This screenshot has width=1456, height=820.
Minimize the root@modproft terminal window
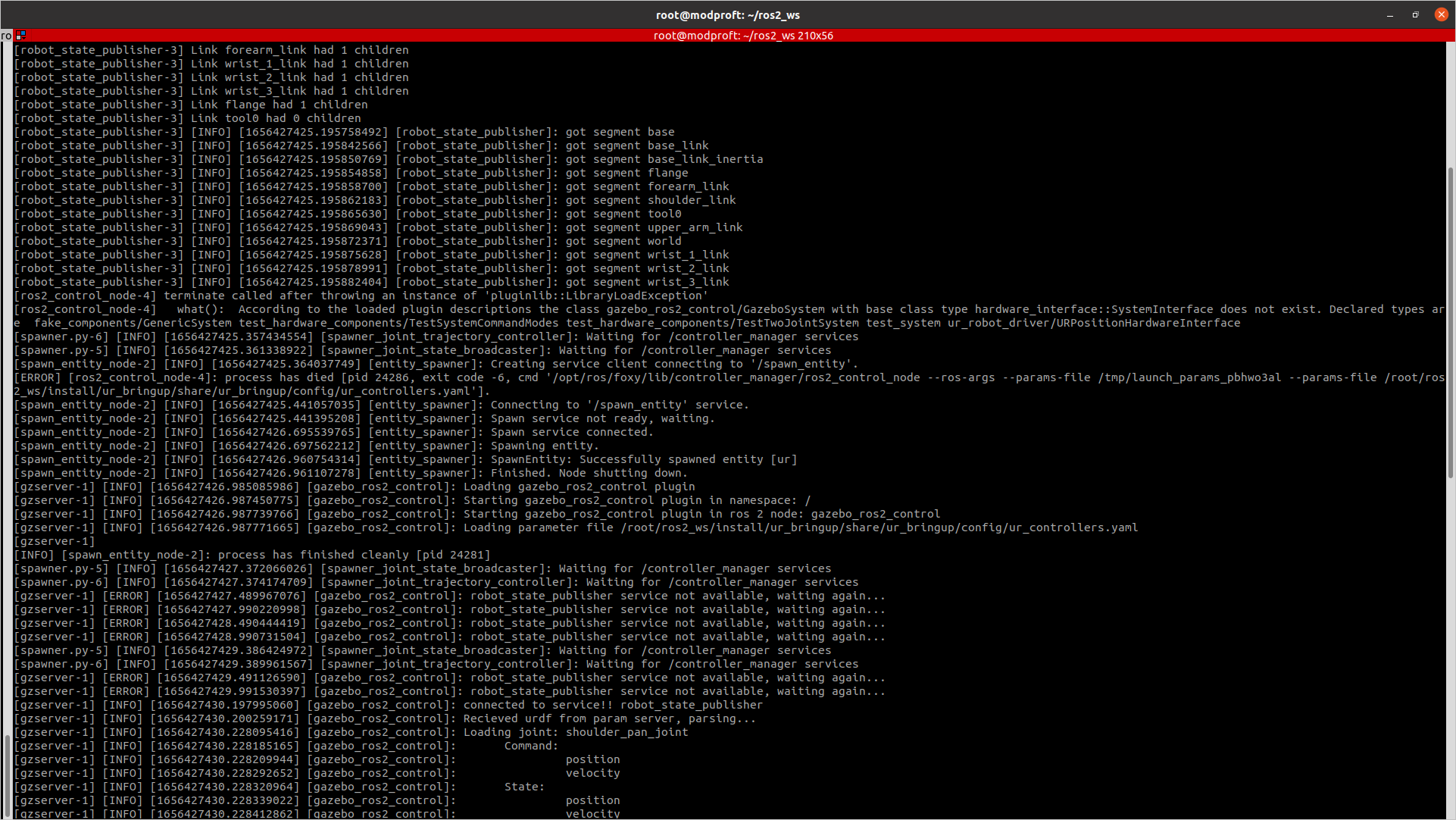click(x=1390, y=15)
